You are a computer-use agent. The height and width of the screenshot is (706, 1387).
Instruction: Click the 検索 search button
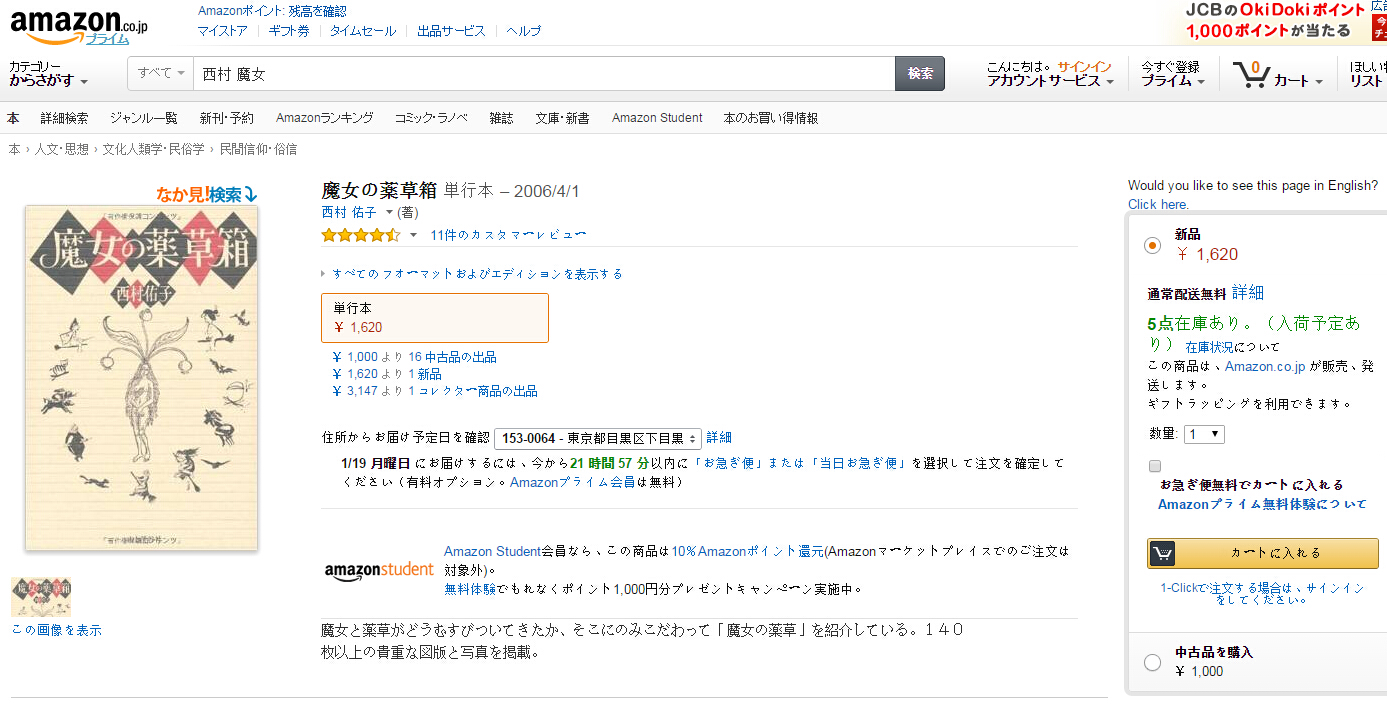(x=920, y=73)
